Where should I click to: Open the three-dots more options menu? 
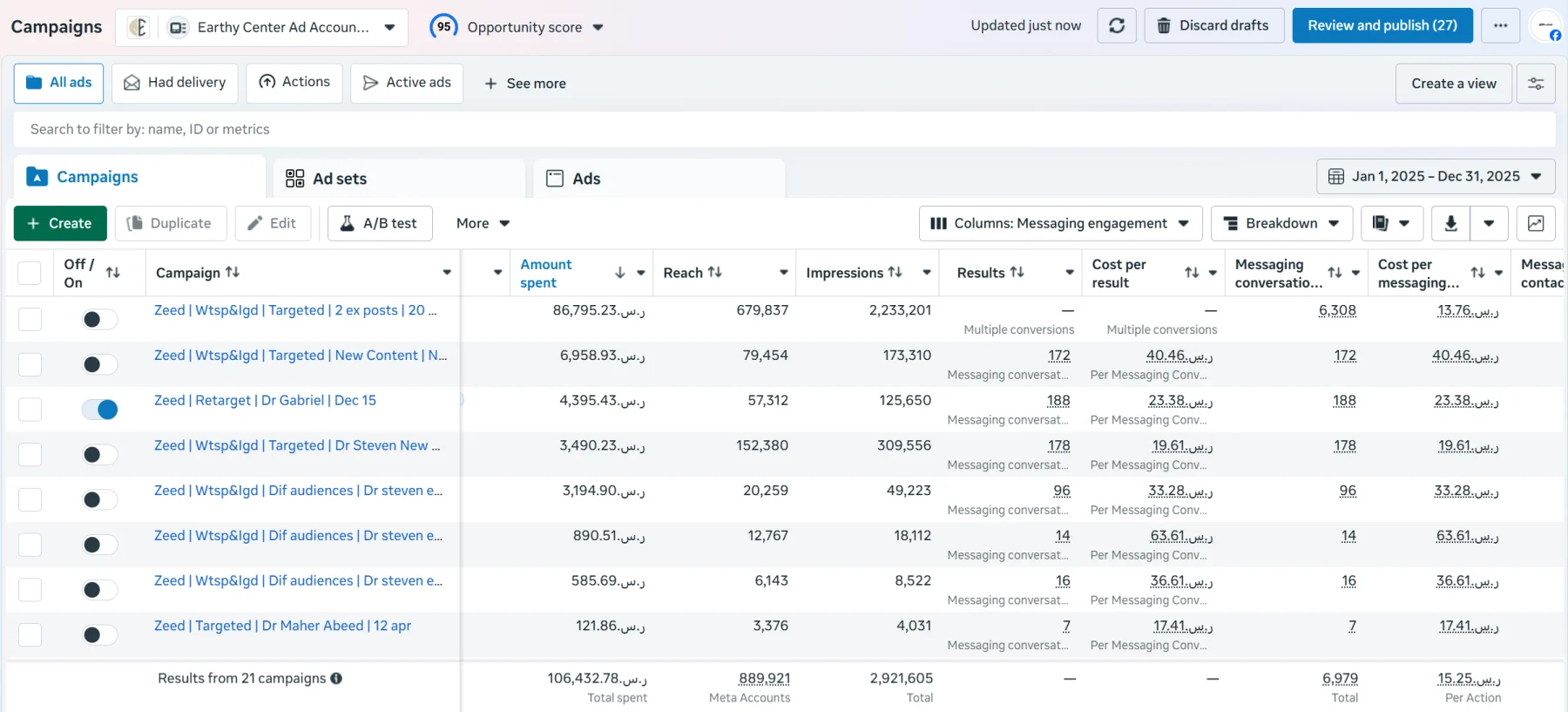tap(1500, 25)
